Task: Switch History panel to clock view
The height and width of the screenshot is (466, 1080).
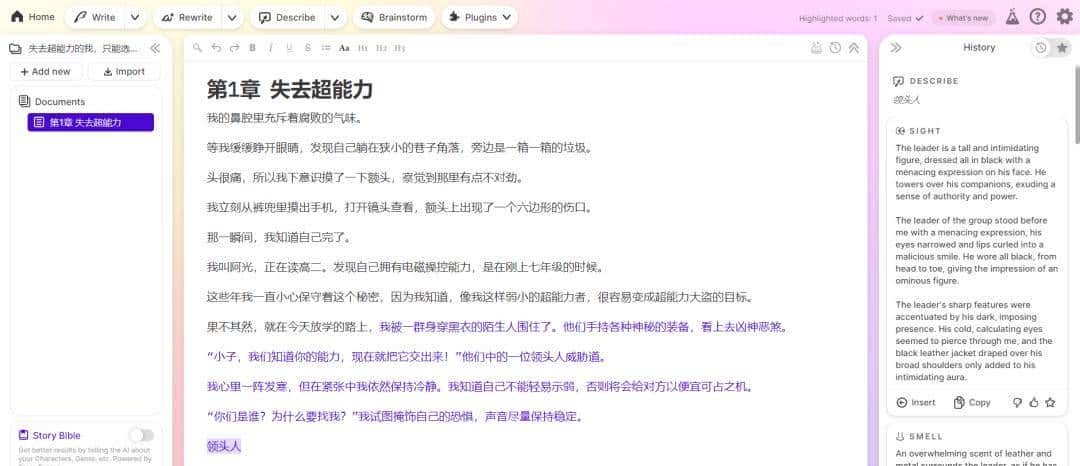Action: (1041, 47)
